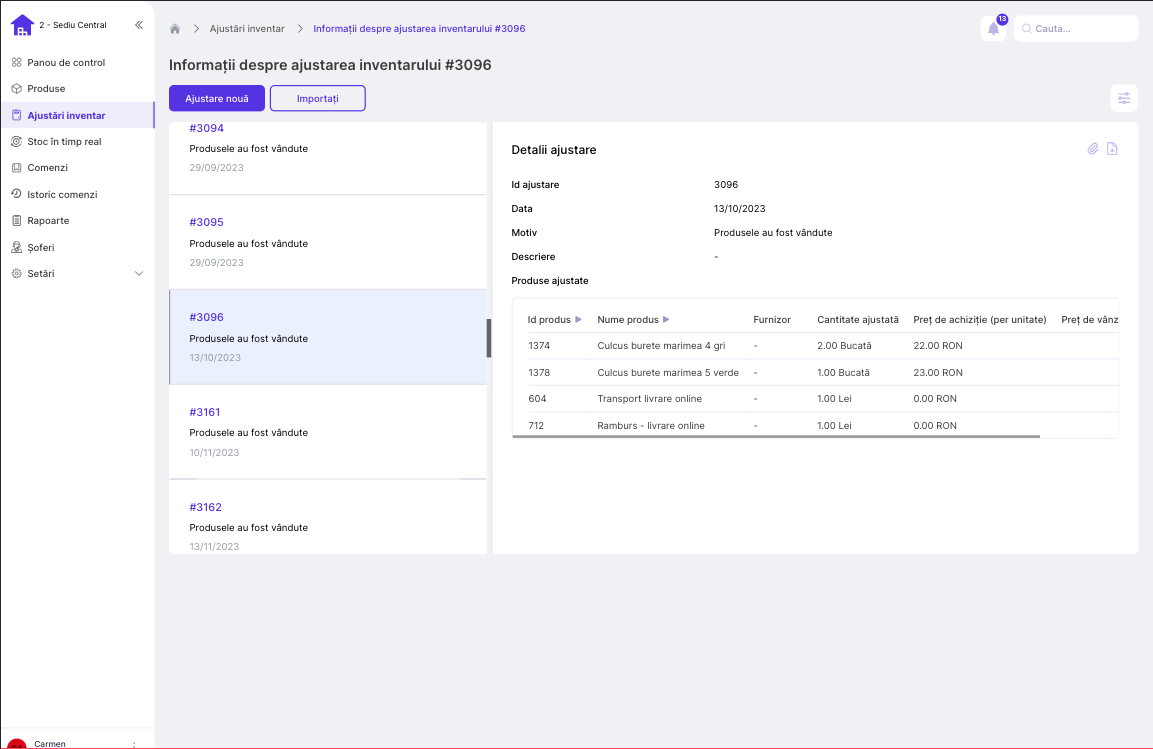Click the export document icon
Screen dimensions: 1153x749
pyautogui.click(x=1112, y=149)
